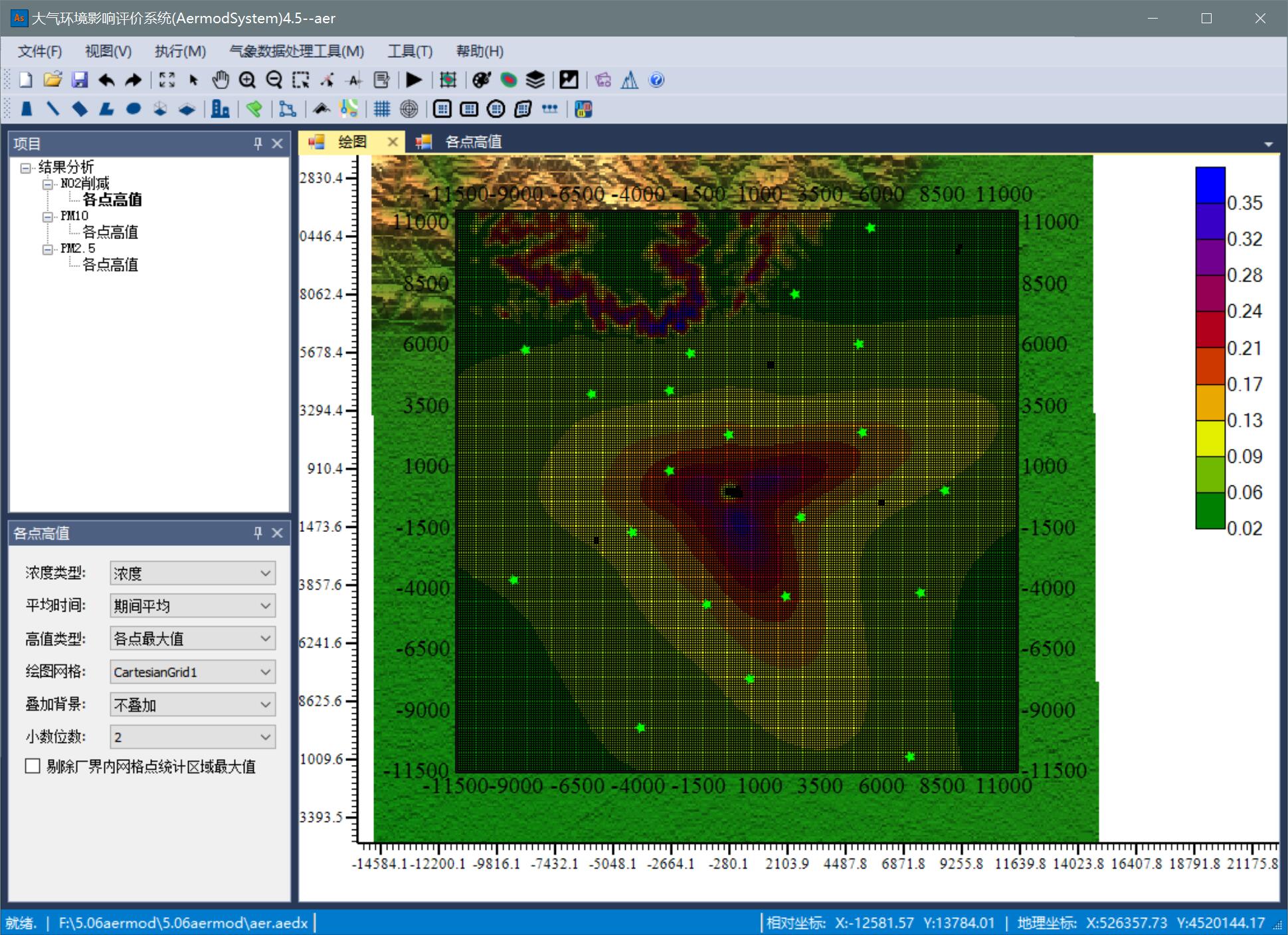Image resolution: width=1288 pixels, height=935 pixels.
Task: Click the polar grid receptor icon
Action: (x=409, y=109)
